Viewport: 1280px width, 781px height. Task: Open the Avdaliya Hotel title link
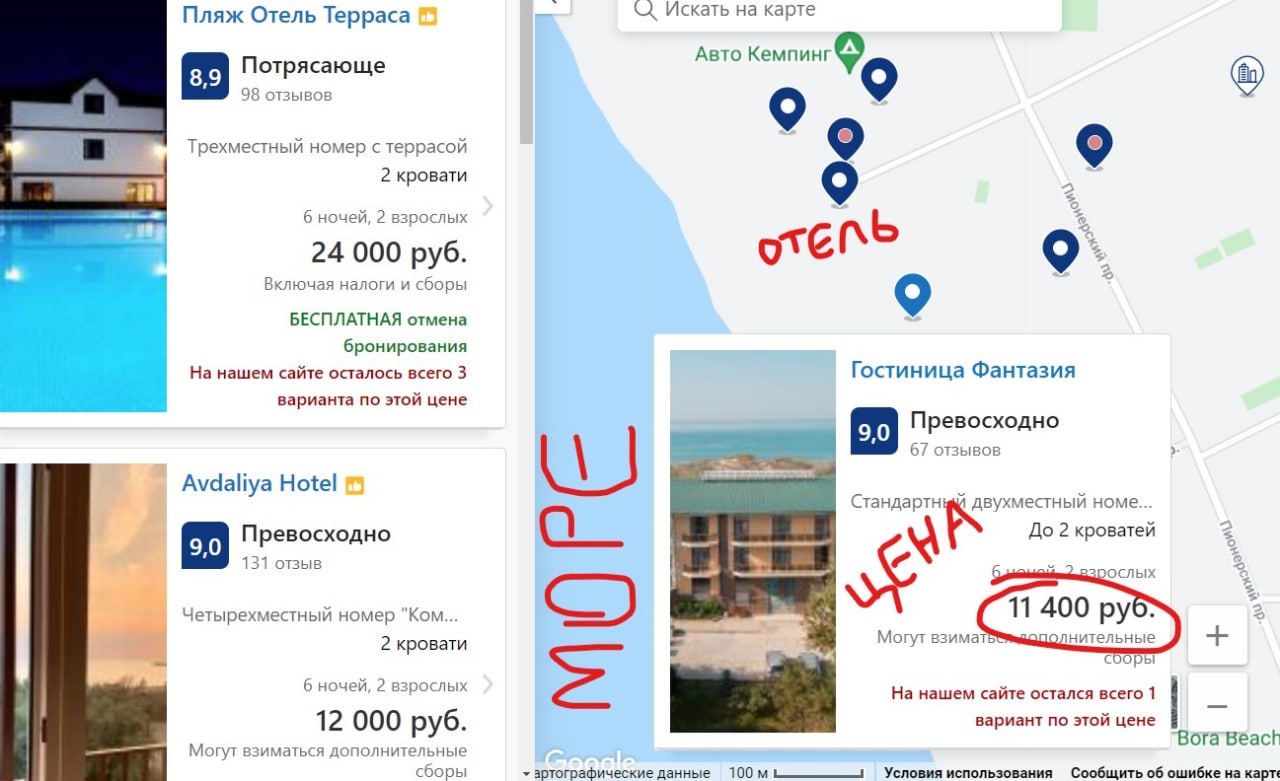click(x=259, y=483)
